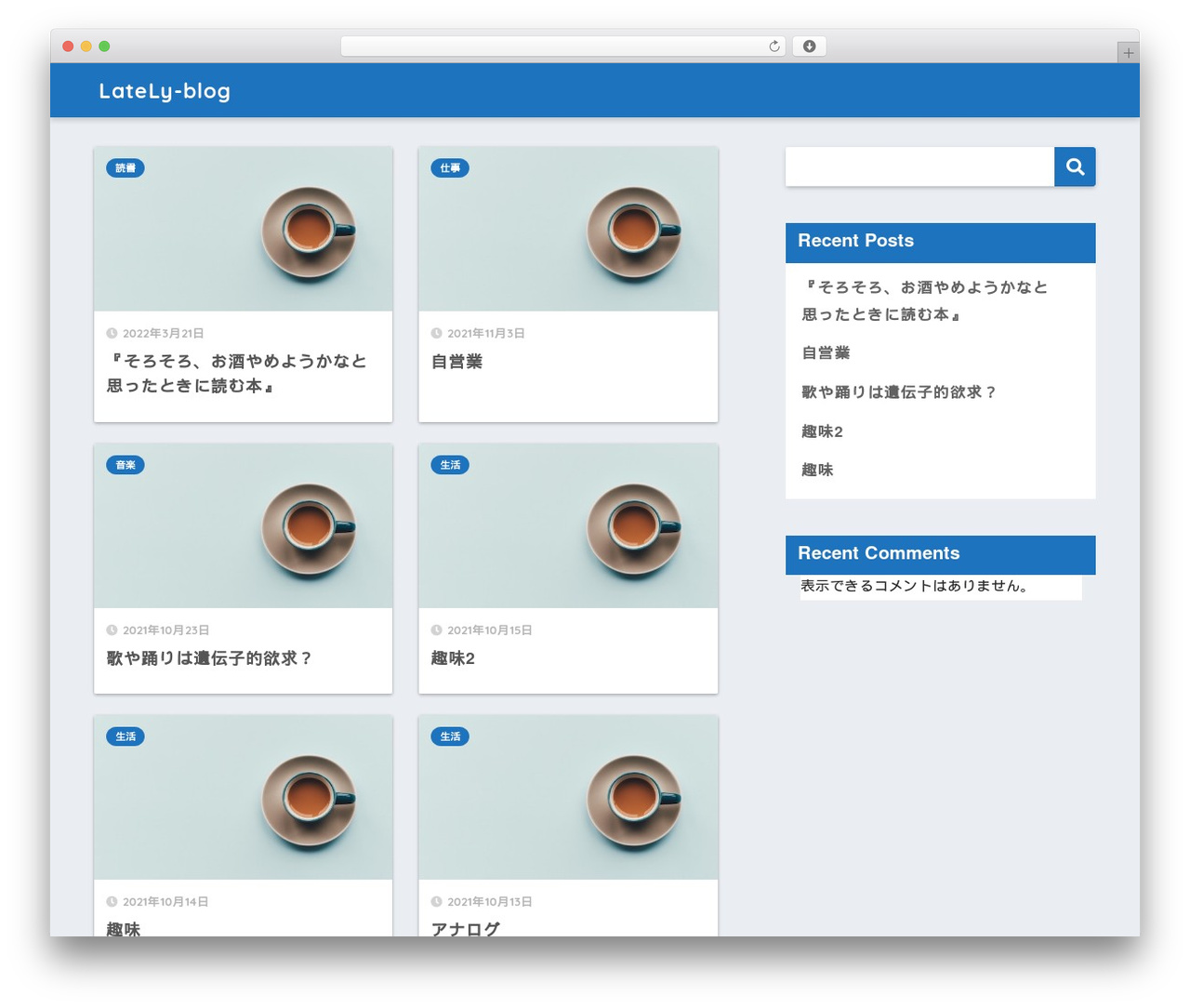The height and width of the screenshot is (1008, 1190).
Task: Open the 生活 tag on the 2021年10月14日 card
Action: point(126,736)
